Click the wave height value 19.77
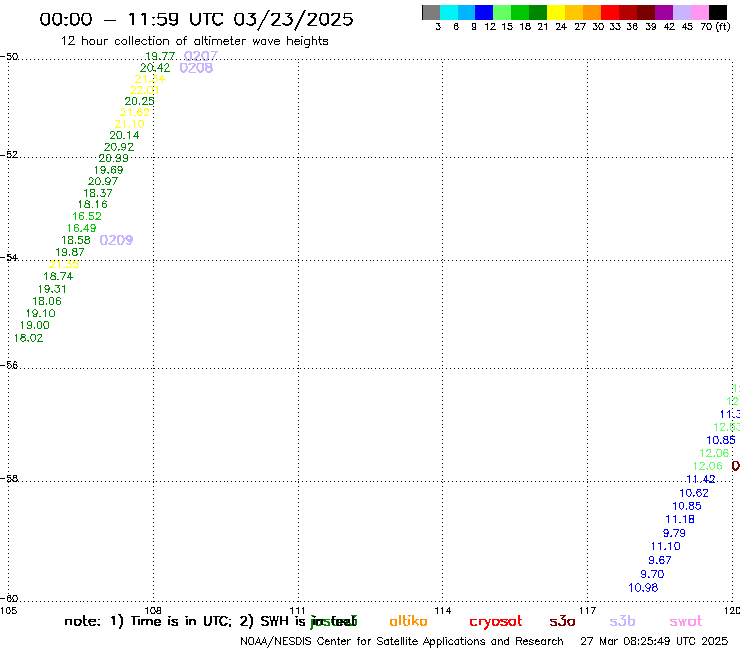 coord(160,56)
